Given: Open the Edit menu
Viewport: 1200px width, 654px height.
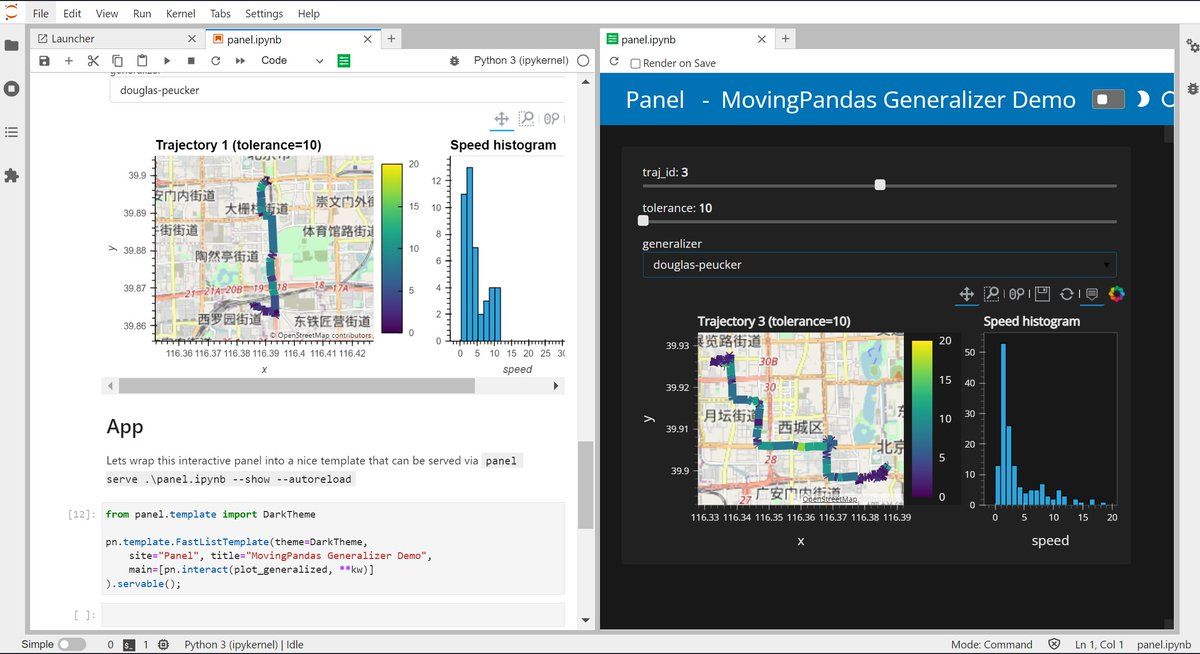Looking at the screenshot, I should pos(72,14).
